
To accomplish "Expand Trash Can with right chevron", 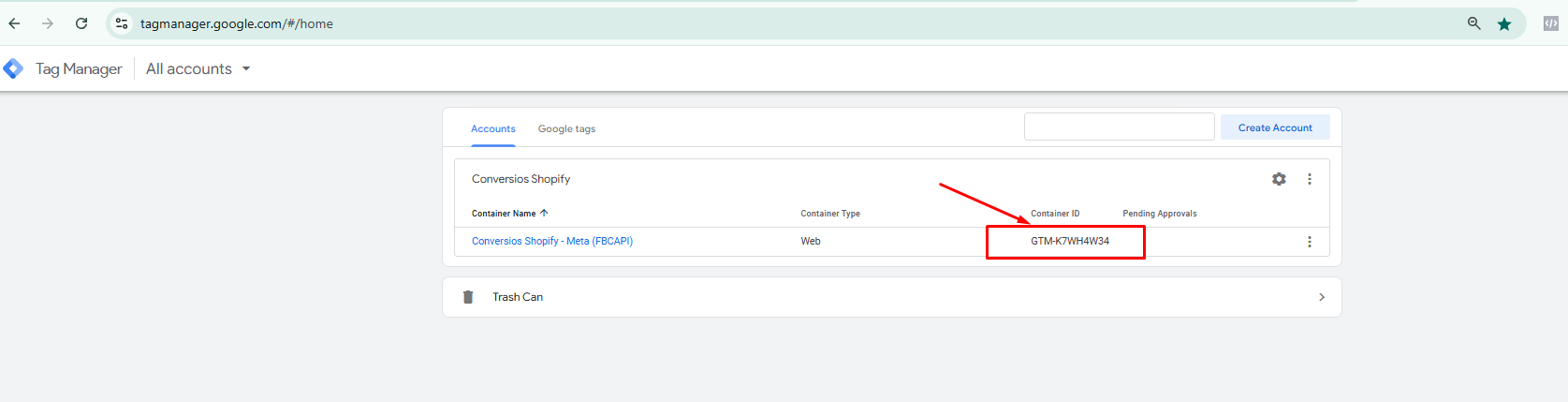I will tap(1322, 297).
